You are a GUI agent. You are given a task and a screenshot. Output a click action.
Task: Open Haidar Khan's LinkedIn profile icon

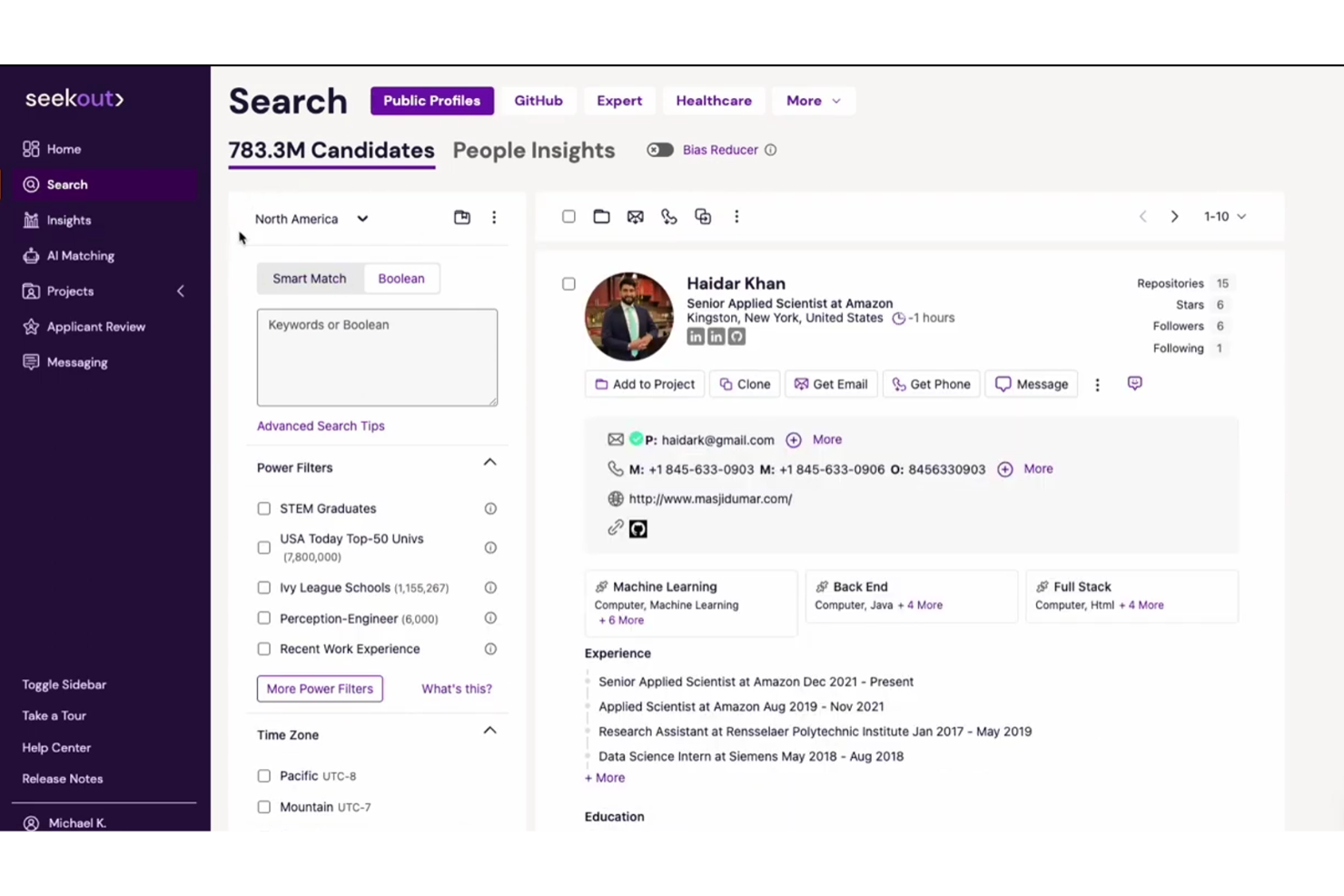[696, 336]
